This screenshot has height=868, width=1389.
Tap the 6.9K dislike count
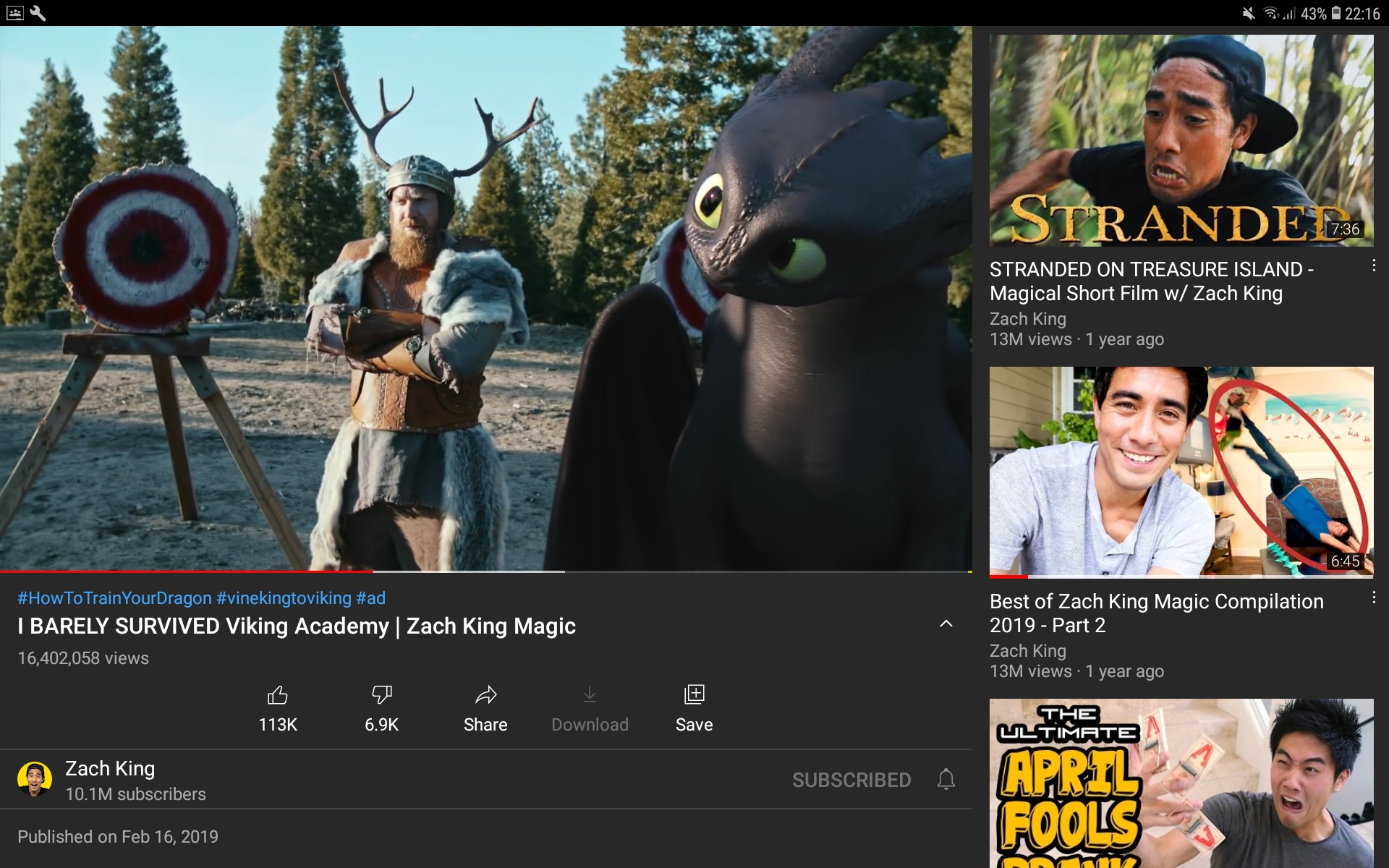tap(382, 725)
